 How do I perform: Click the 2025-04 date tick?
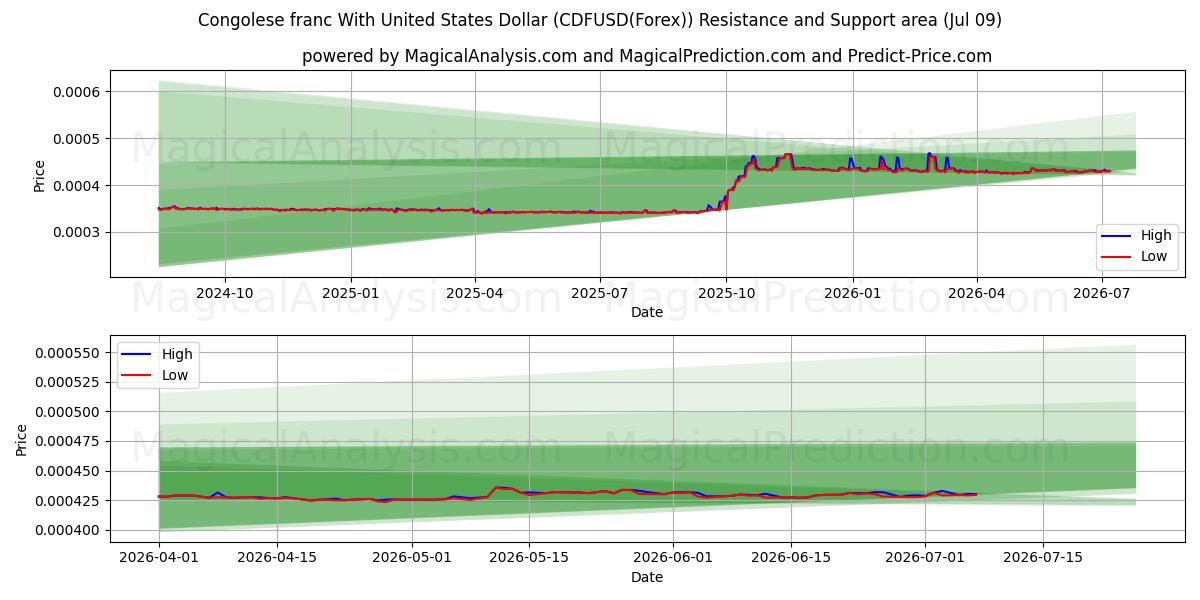(474, 293)
